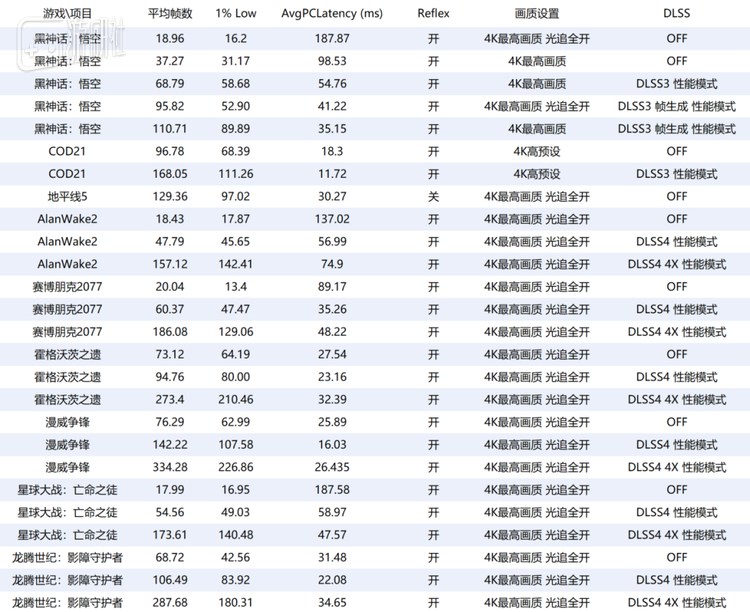The height and width of the screenshot is (612, 750).
Task: Click the Reflex 关 cell for 地平线5
Action: pos(433,196)
